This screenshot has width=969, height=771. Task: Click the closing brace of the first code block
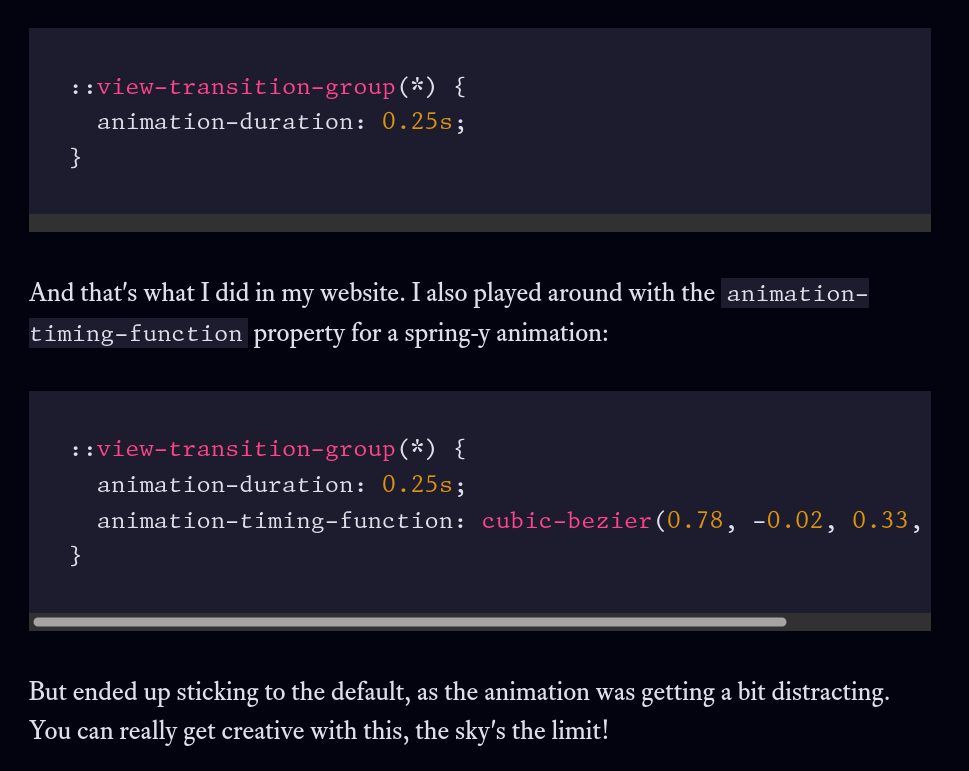76,157
